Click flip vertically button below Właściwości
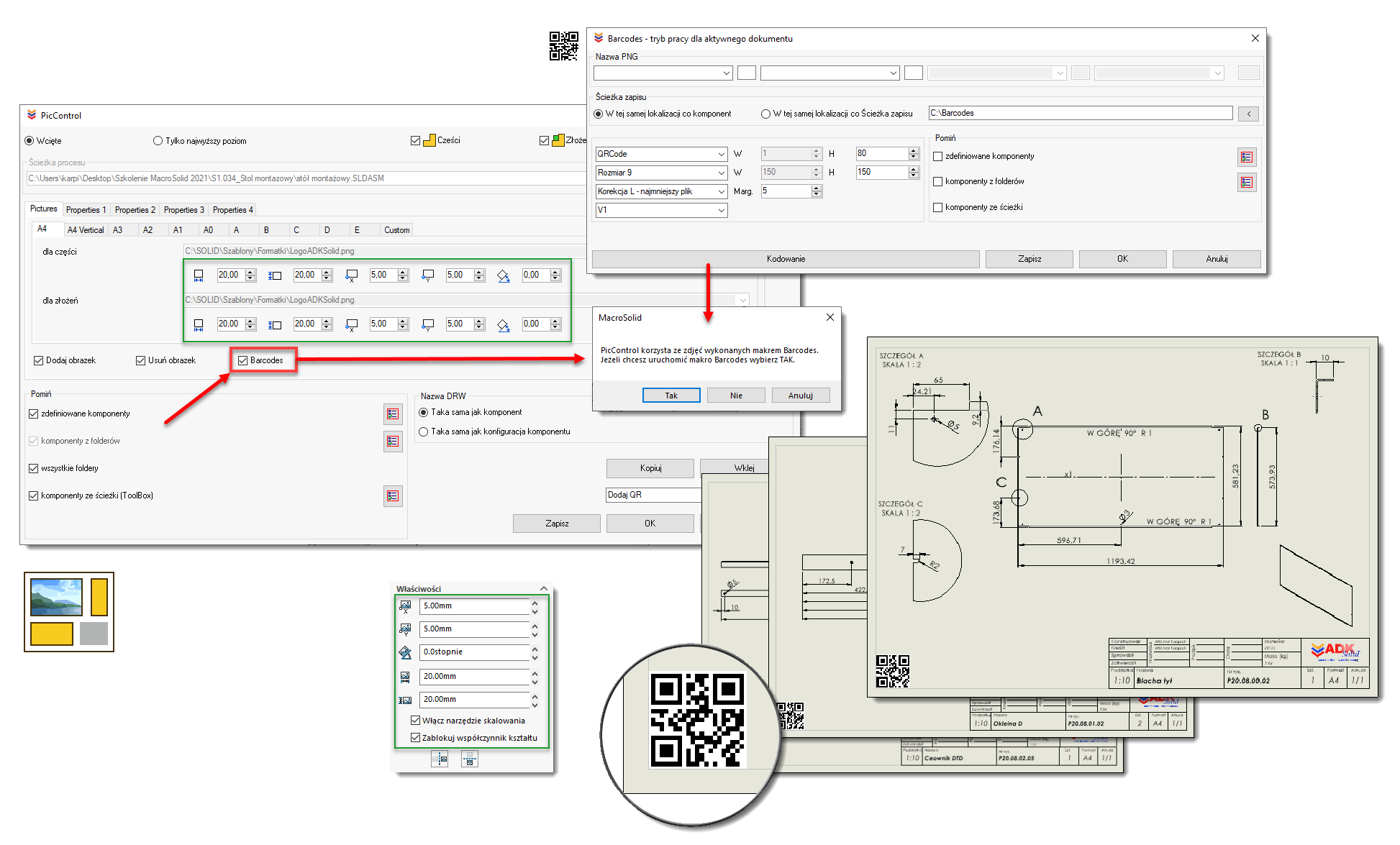The image size is (1400, 845). click(x=469, y=759)
